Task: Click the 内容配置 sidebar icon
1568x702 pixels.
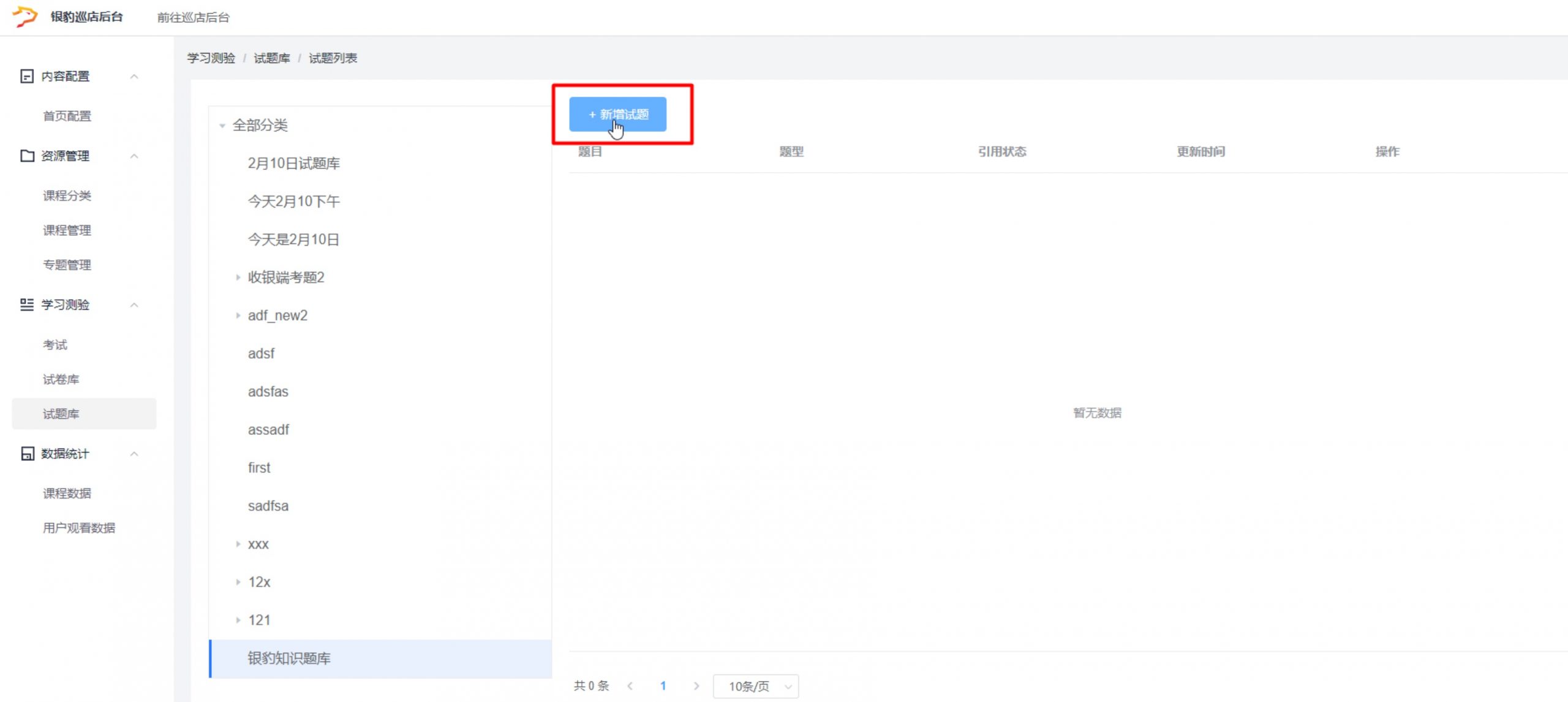Action: (x=26, y=76)
